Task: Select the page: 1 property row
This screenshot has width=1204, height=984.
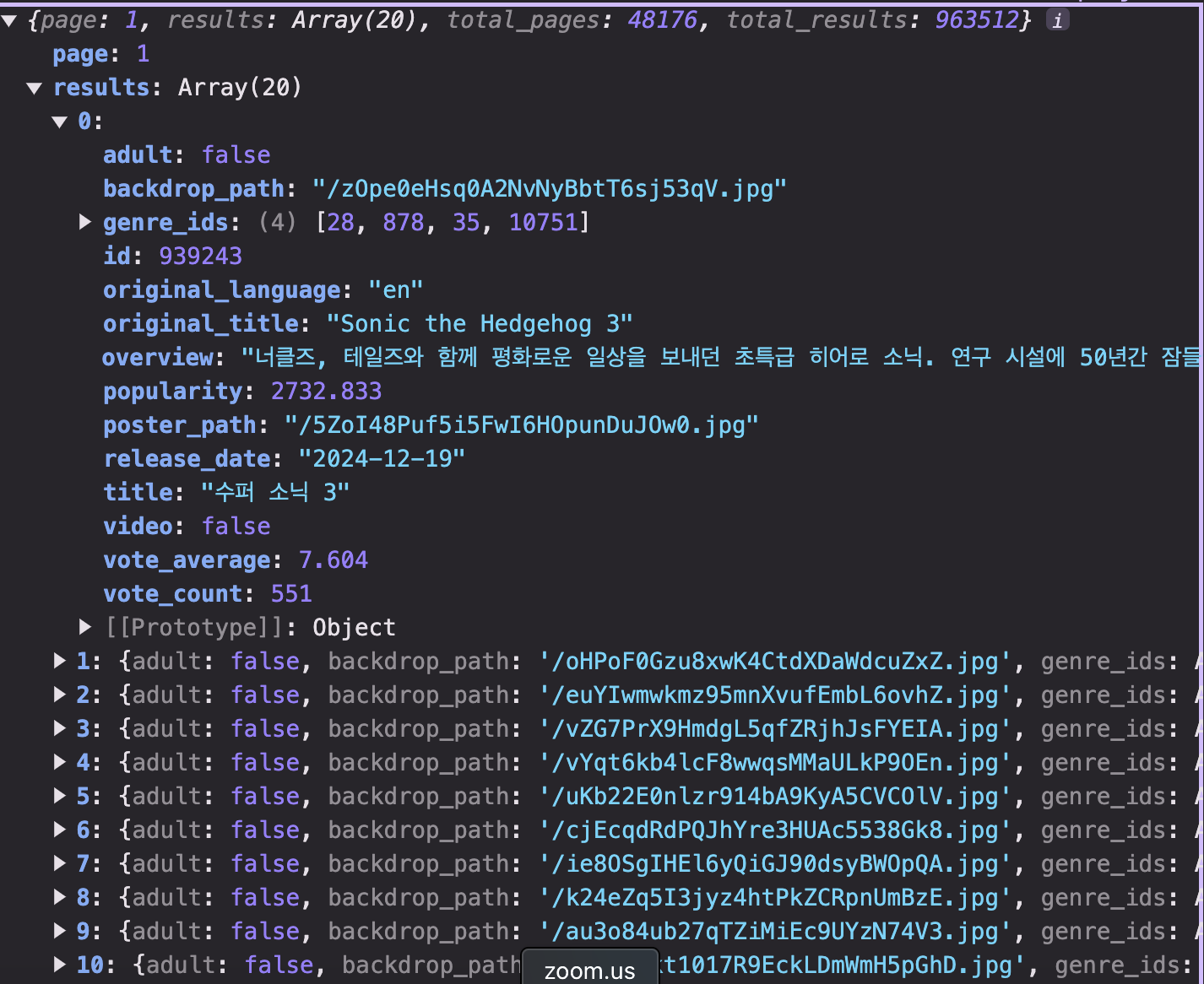Action: coord(101,54)
